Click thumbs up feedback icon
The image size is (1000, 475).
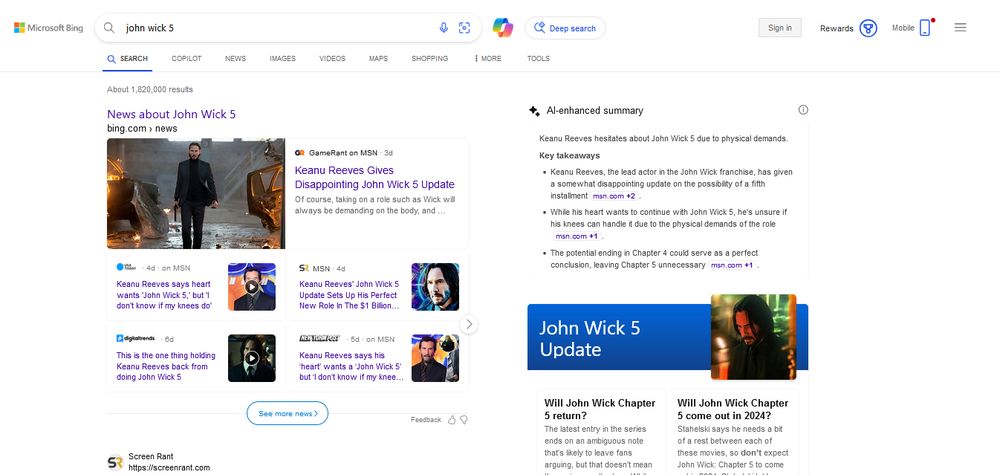point(452,420)
